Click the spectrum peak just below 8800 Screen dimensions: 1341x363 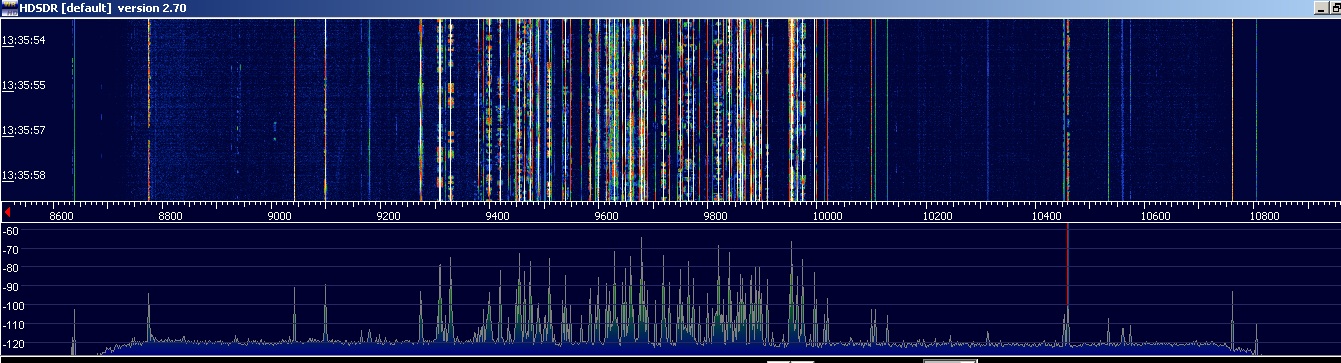(148, 318)
